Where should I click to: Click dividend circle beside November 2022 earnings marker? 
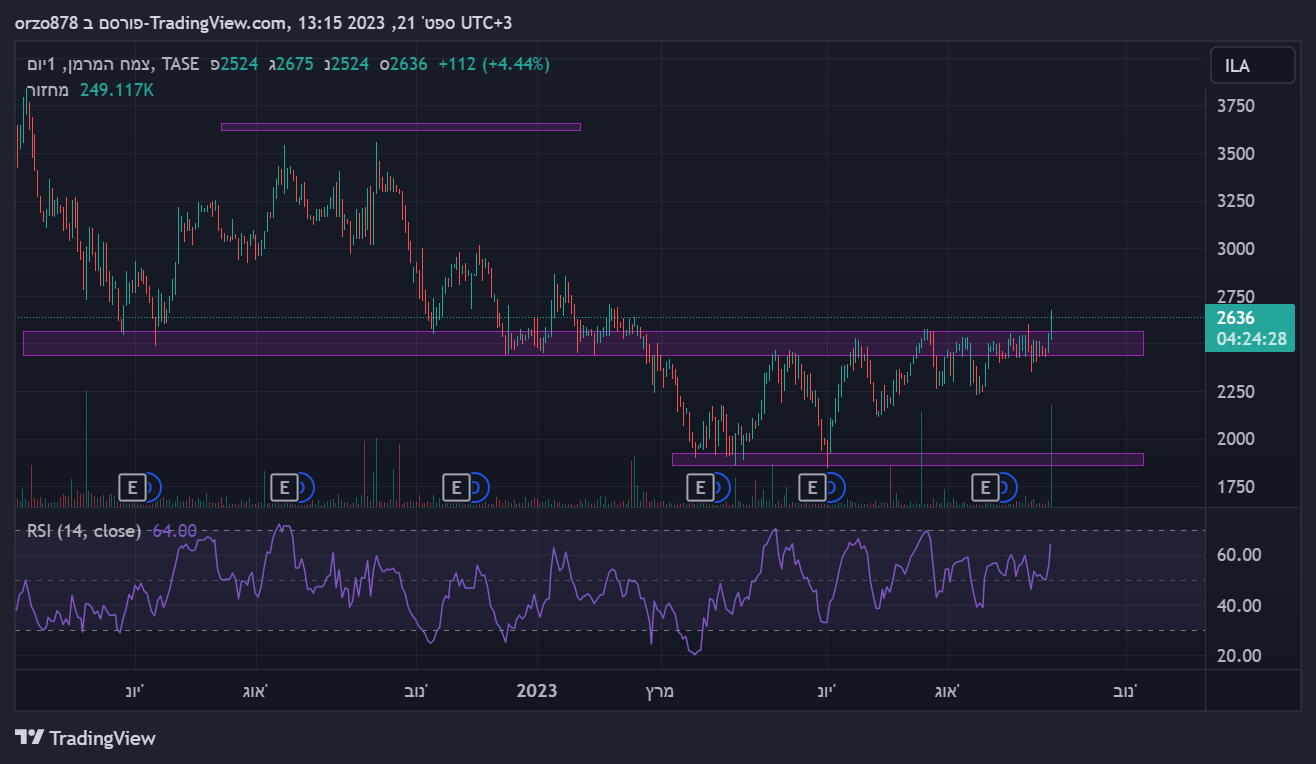tap(478, 488)
